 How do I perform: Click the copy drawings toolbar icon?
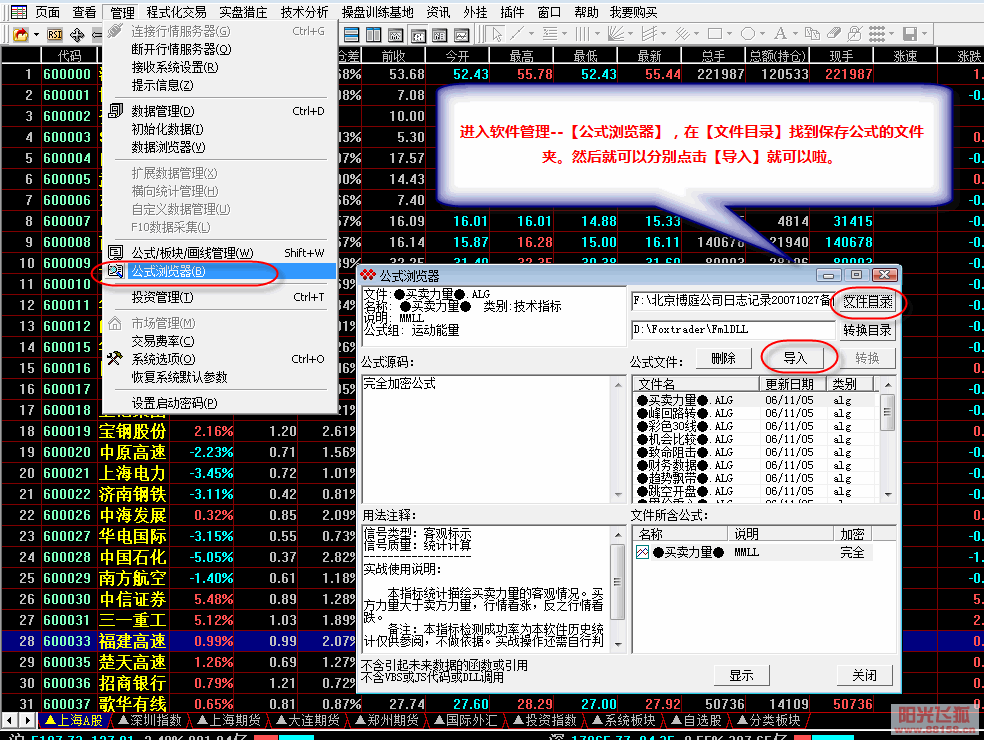pyautogui.click(x=813, y=33)
